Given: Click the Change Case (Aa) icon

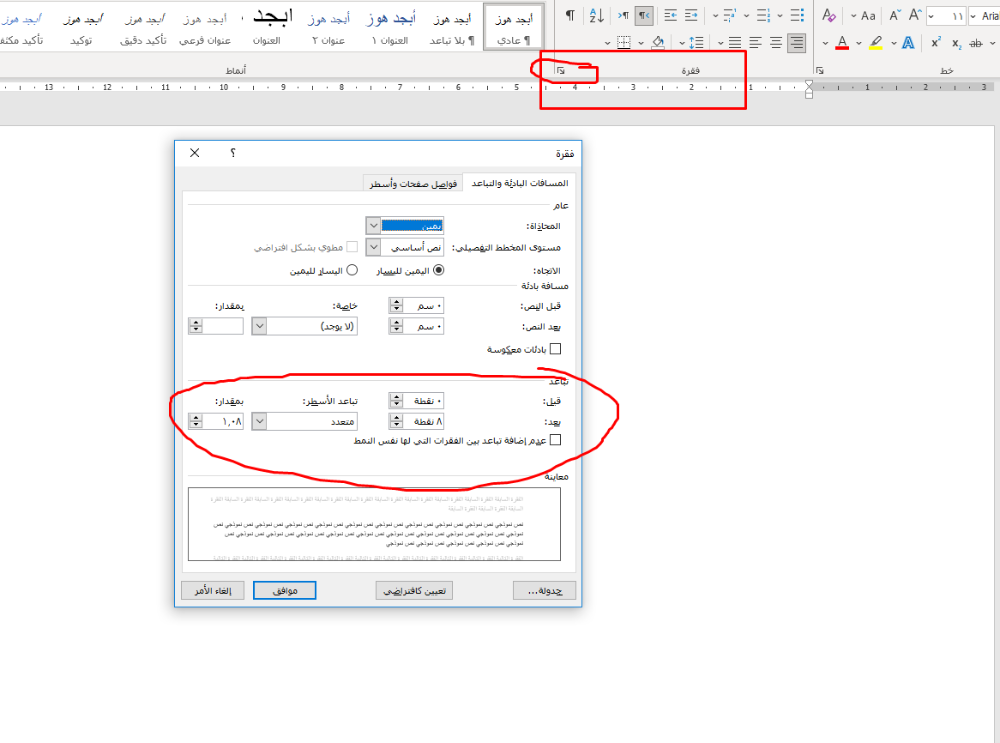Looking at the screenshot, I should (x=868, y=16).
